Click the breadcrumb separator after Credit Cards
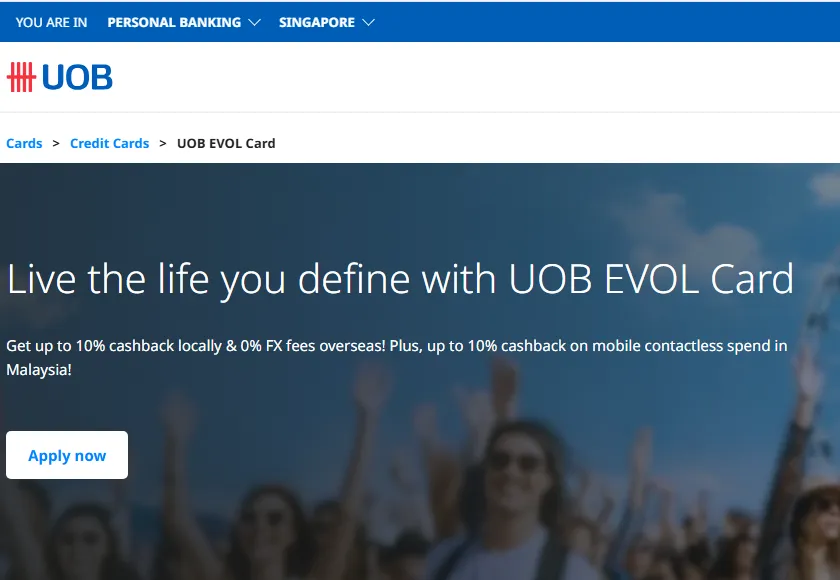This screenshot has height=580, width=840. click(x=163, y=143)
